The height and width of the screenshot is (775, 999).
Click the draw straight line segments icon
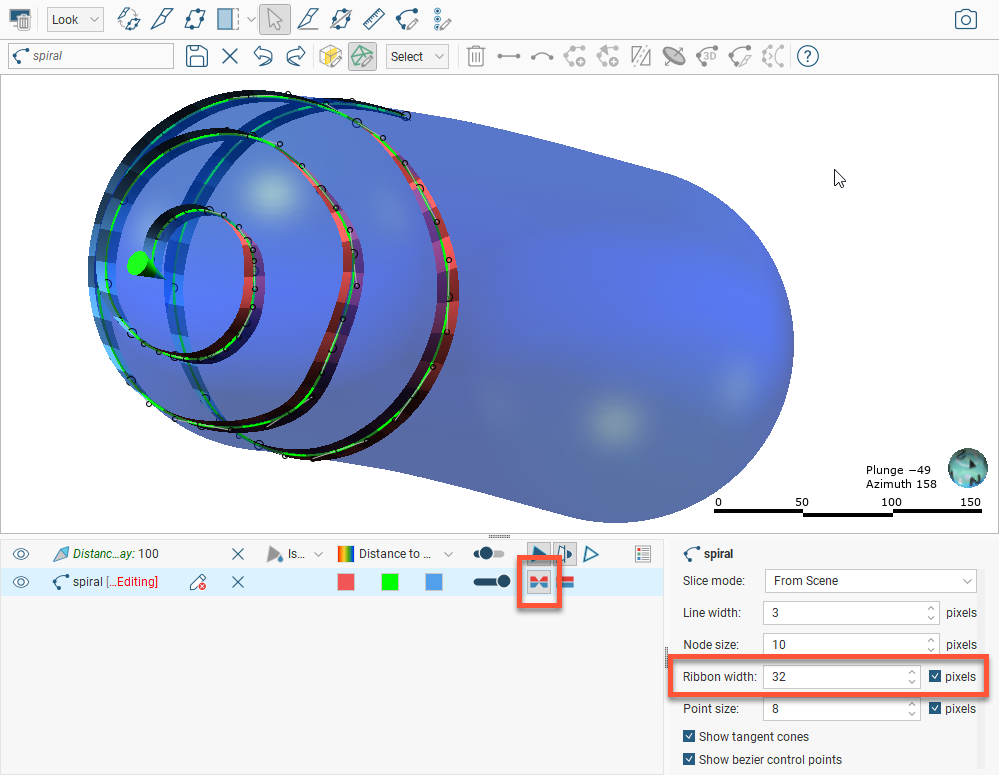coord(509,57)
